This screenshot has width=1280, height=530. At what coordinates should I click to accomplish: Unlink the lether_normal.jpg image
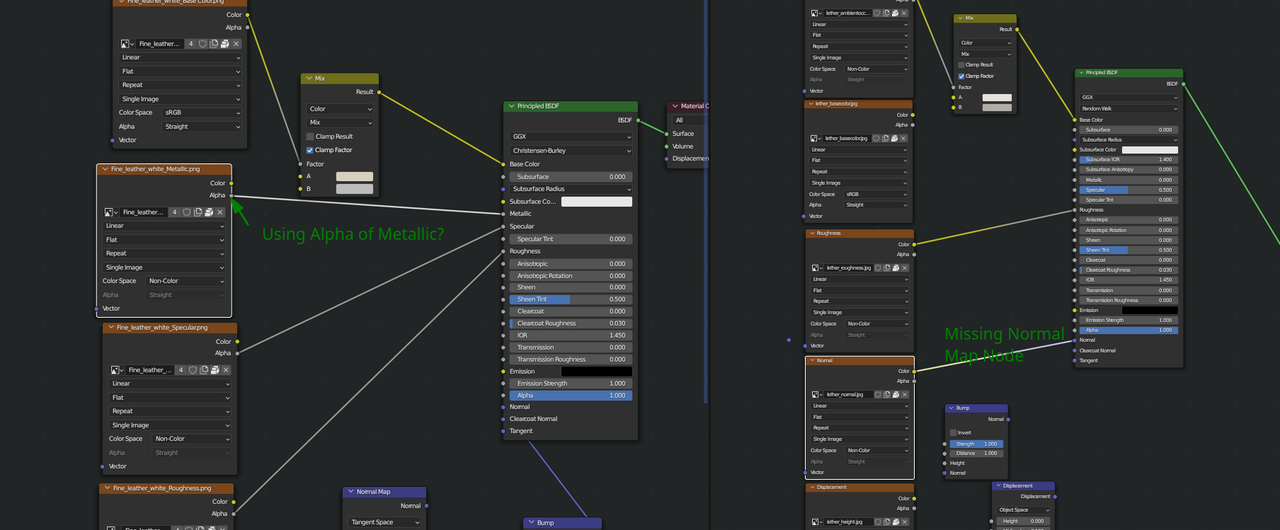pos(904,394)
